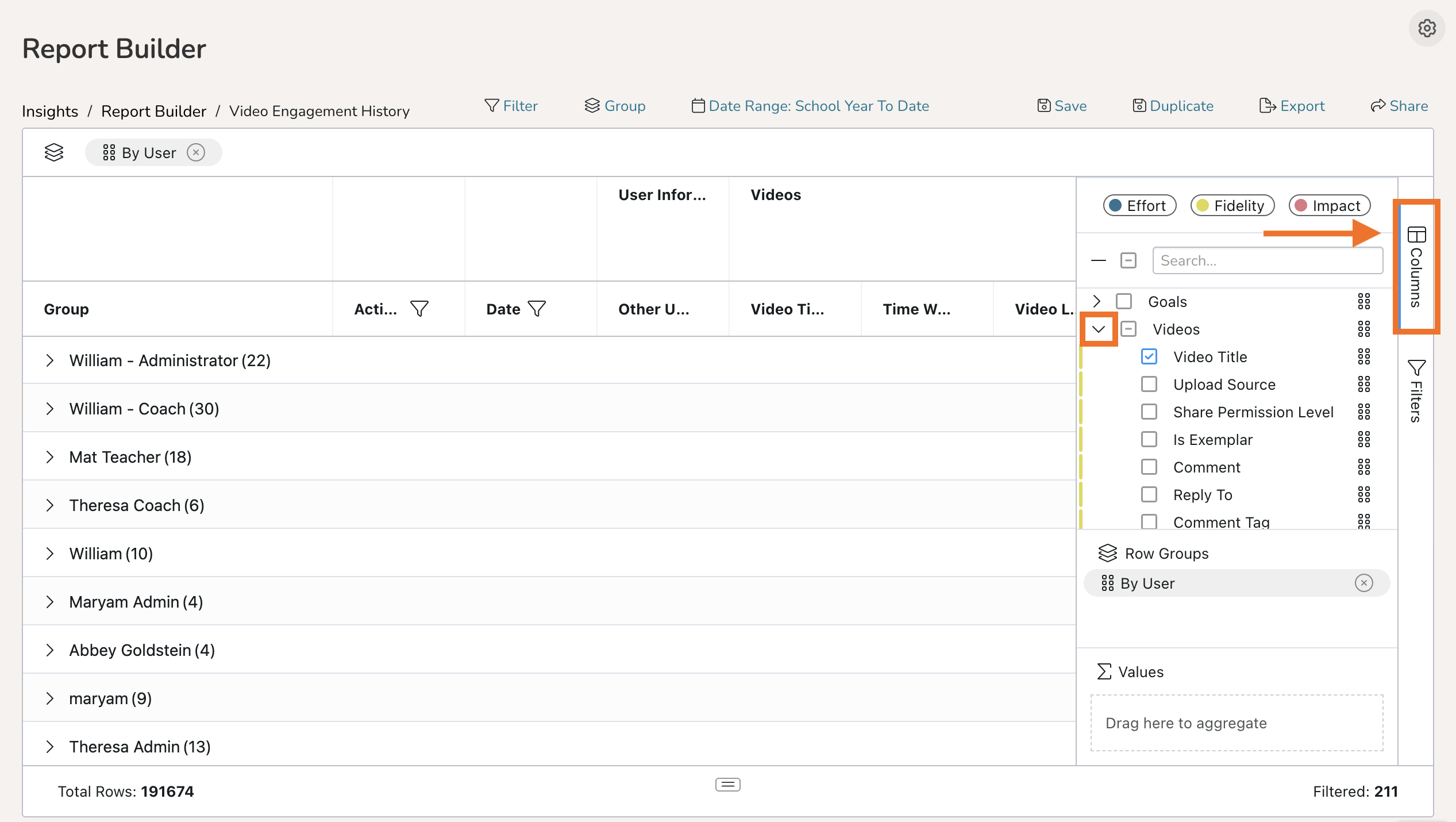Click the bottom panel resize handle icon
Screen dimensions: 1456x822
[x=727, y=785]
